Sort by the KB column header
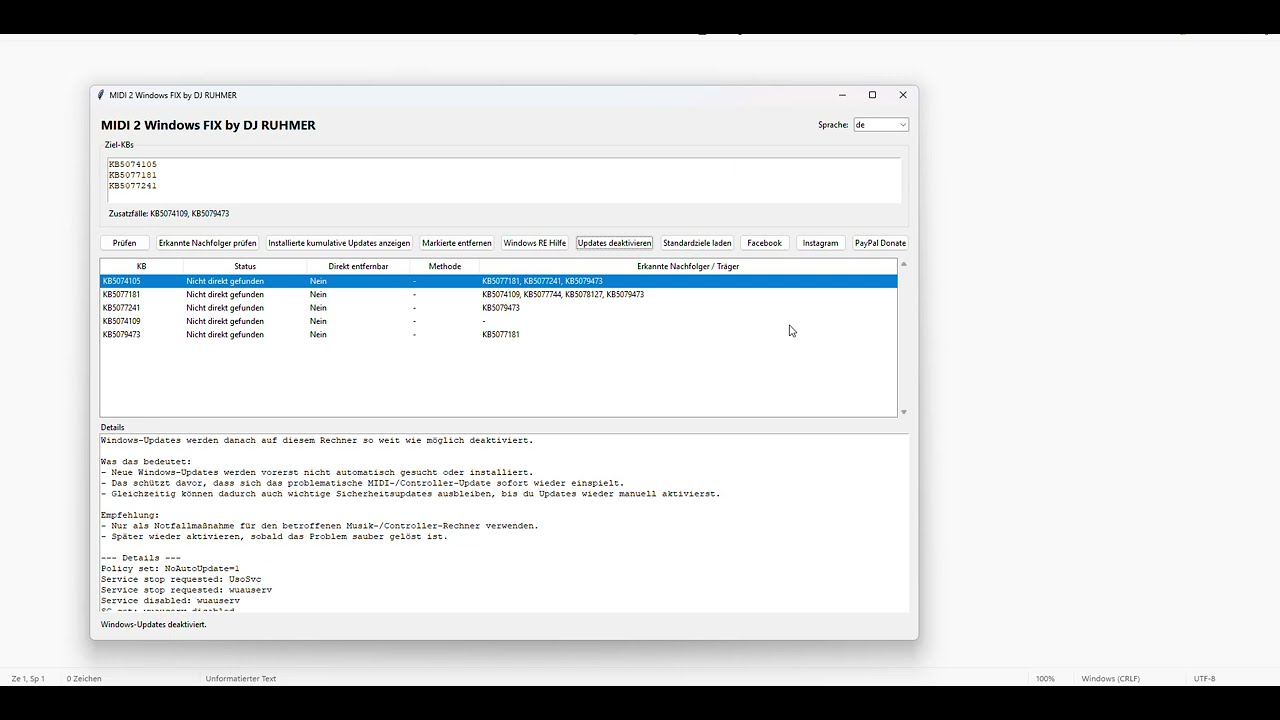Viewport: 1280px width, 720px height. pos(141,266)
